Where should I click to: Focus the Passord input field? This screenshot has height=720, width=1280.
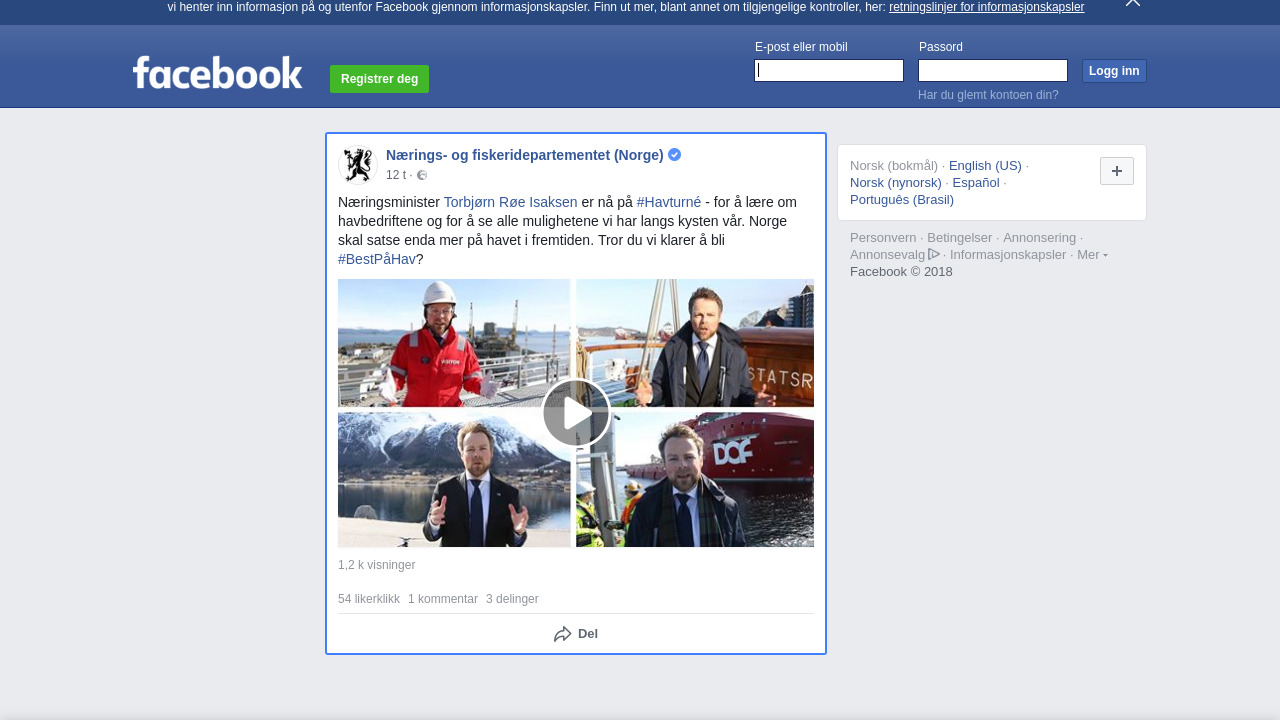pyautogui.click(x=993, y=70)
